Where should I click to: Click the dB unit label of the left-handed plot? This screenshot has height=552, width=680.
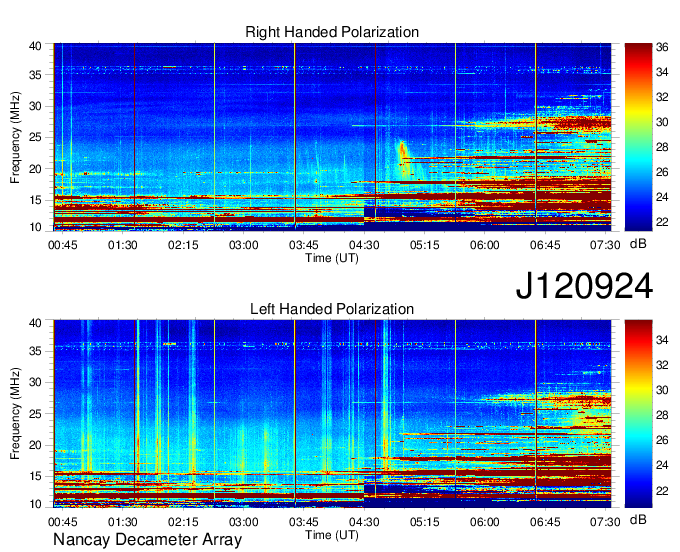(x=638, y=519)
